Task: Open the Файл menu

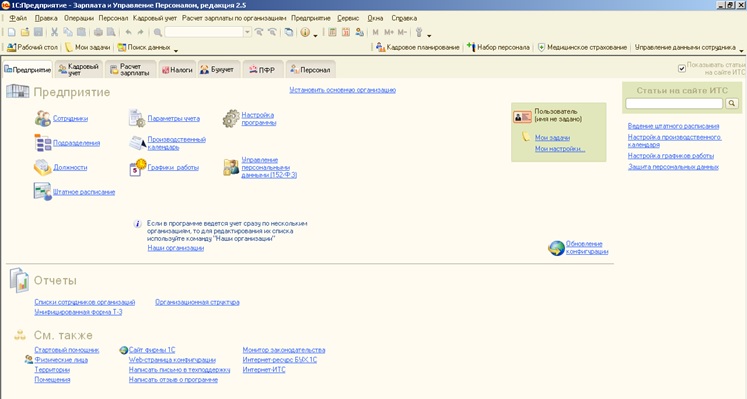Action: (18, 18)
